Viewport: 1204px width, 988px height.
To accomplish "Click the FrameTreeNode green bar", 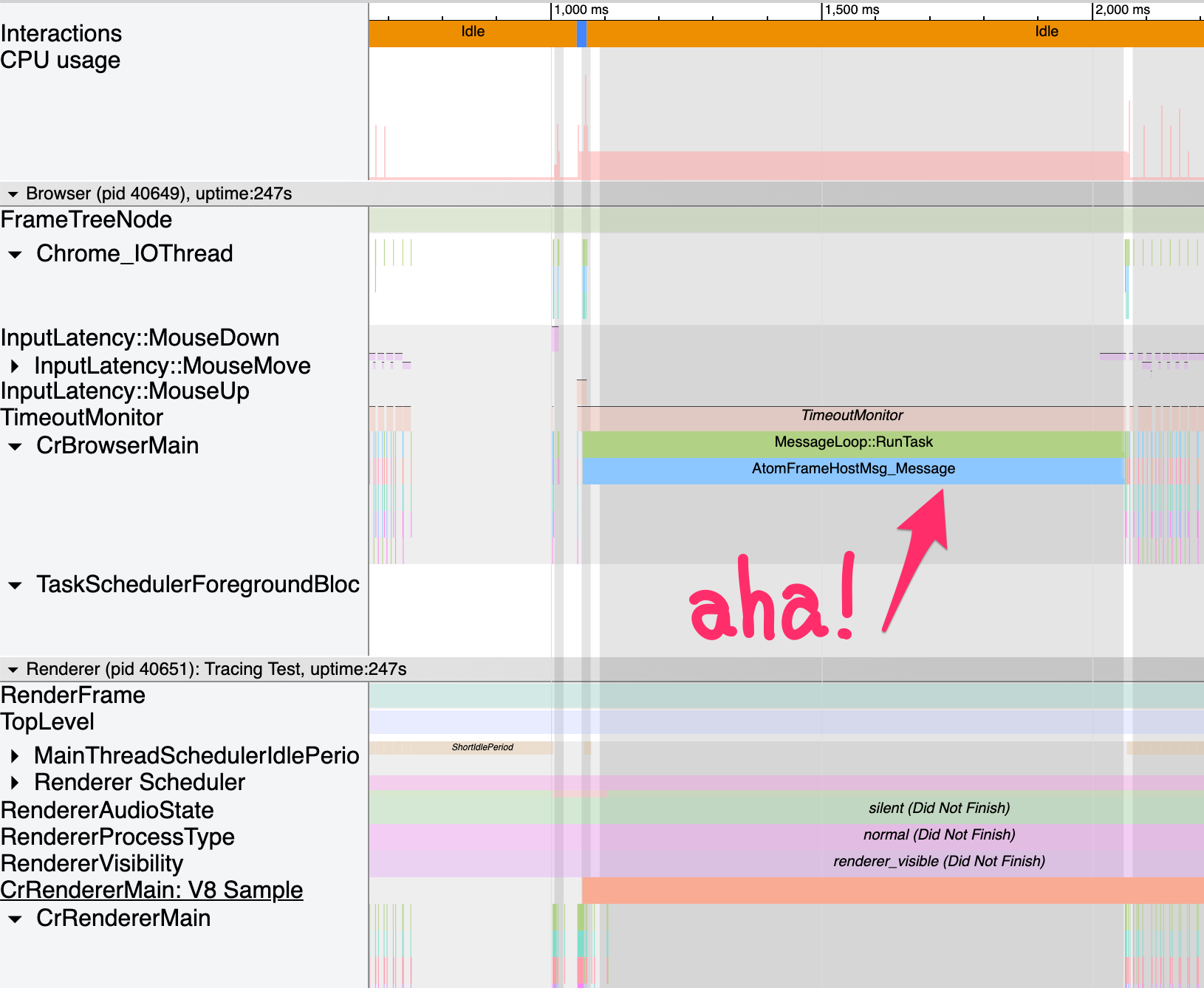I will point(787,220).
